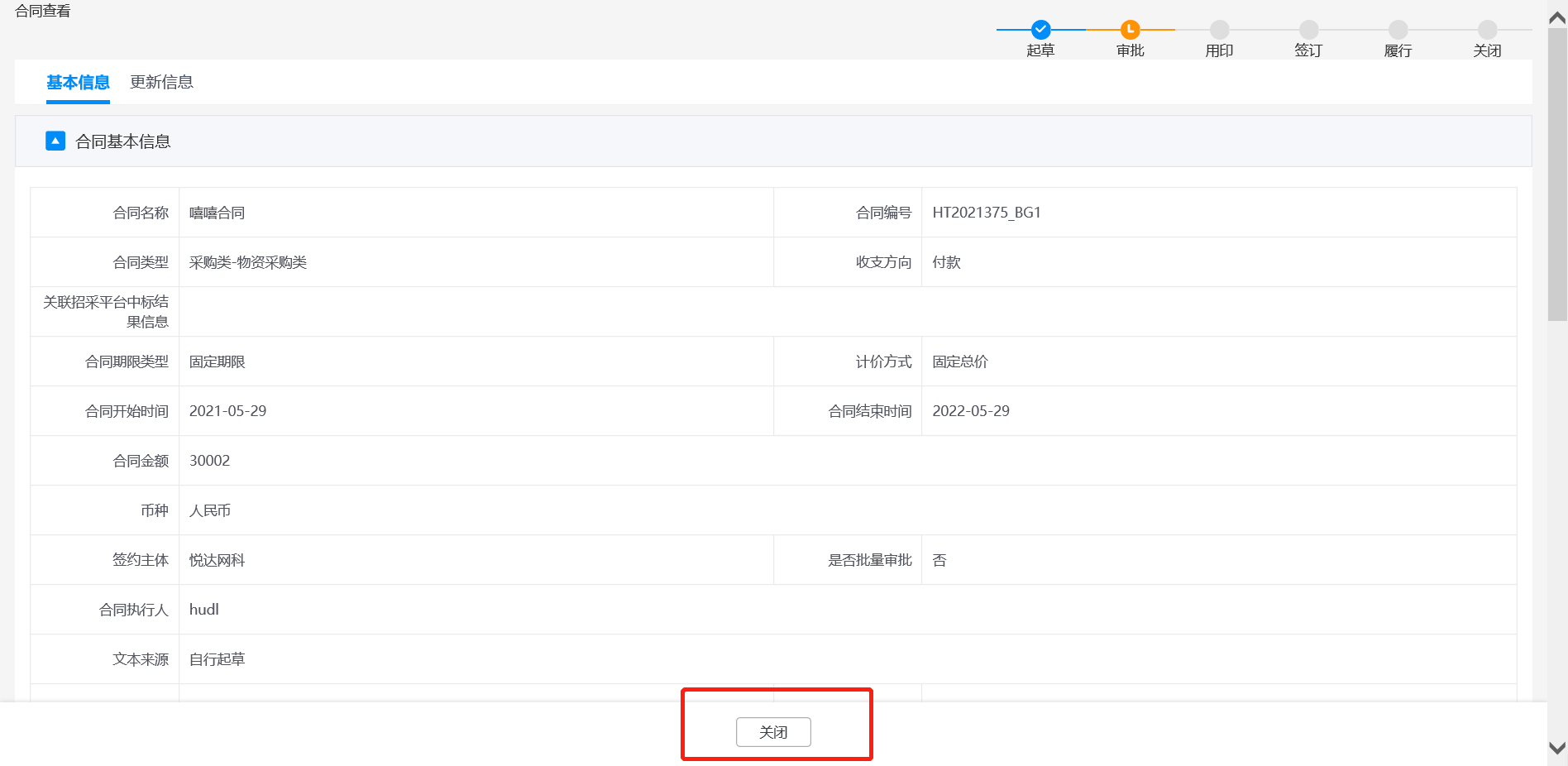This screenshot has height=766, width=1568.
Task: Click the scroll up arrow at top right
Action: click(1557, 17)
